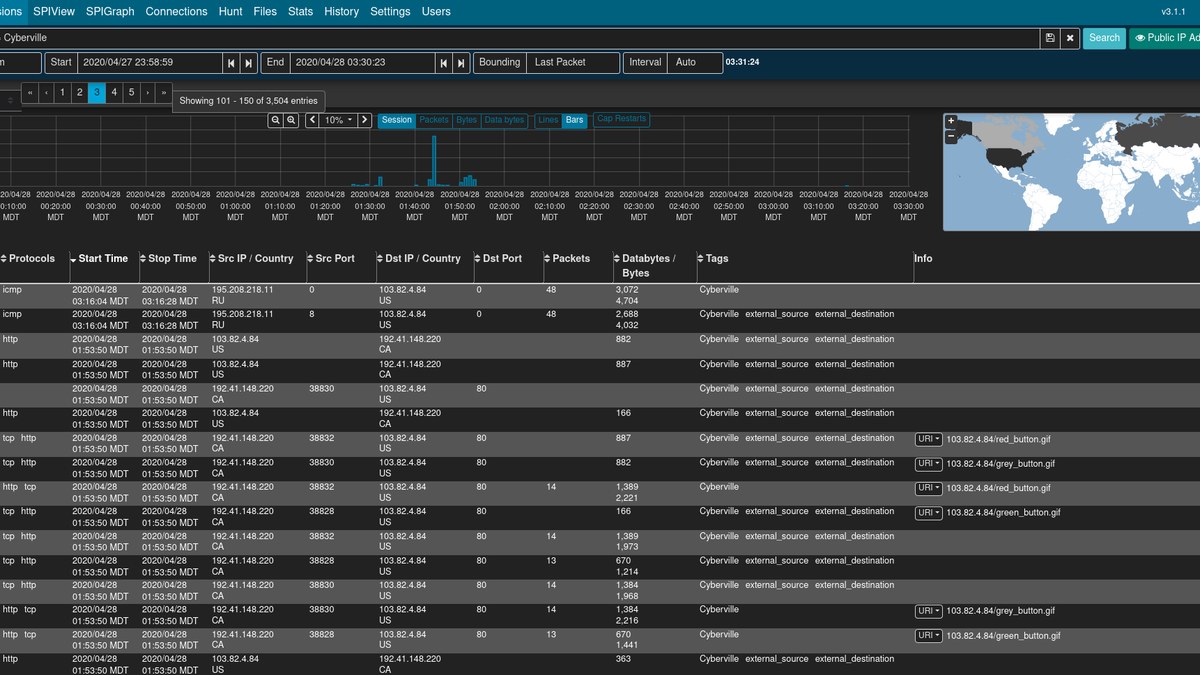Sort the table by Packets column
1200x675 pixels.
(571, 259)
